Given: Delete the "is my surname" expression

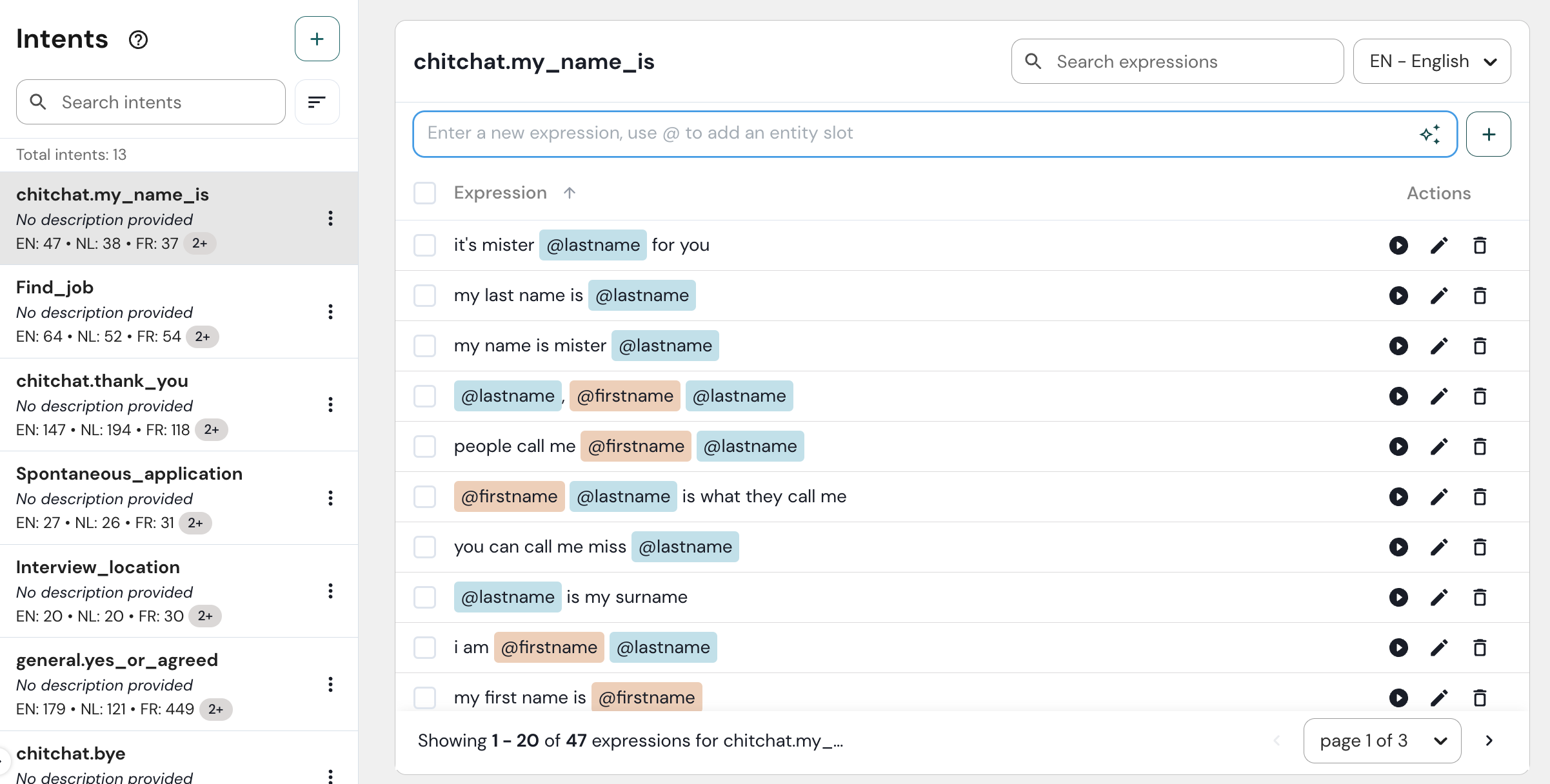Looking at the screenshot, I should tap(1480, 598).
